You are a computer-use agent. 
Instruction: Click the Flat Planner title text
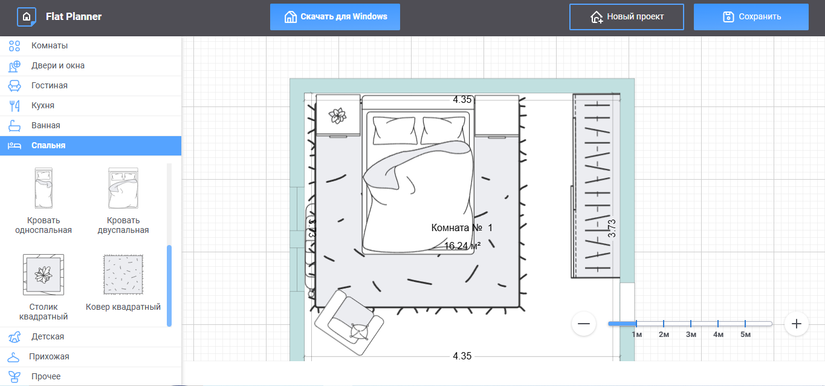click(x=74, y=17)
